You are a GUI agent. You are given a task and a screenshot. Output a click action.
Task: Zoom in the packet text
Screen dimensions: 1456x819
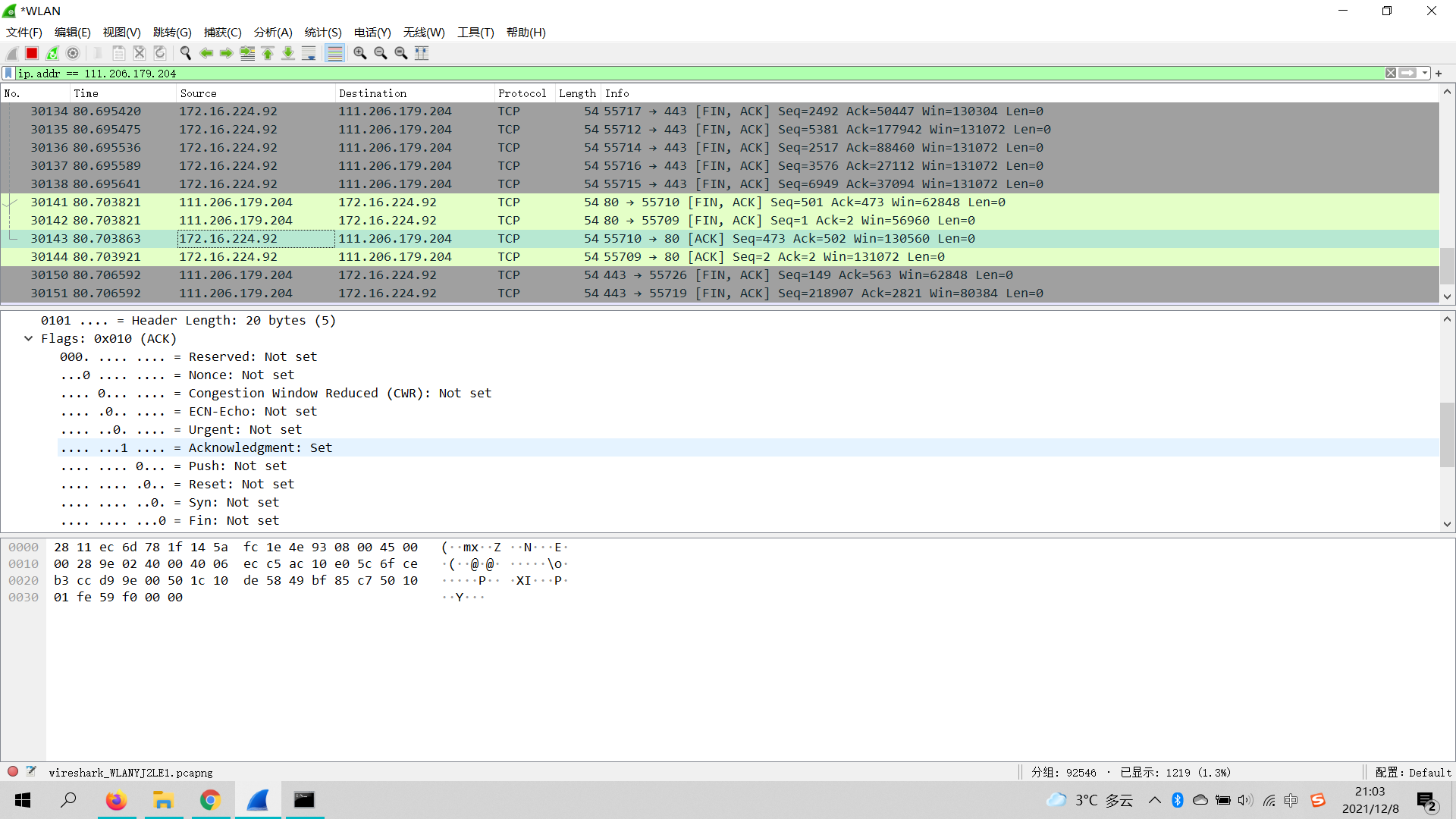[x=360, y=53]
